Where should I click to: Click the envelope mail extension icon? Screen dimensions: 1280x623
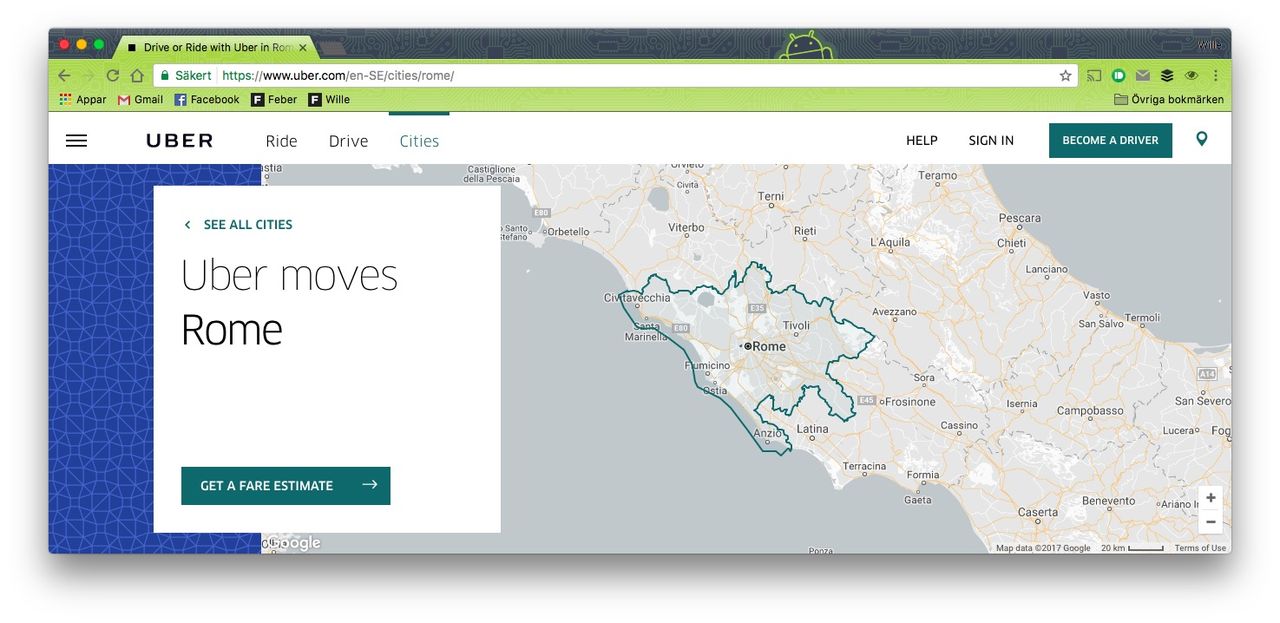[x=1143, y=75]
